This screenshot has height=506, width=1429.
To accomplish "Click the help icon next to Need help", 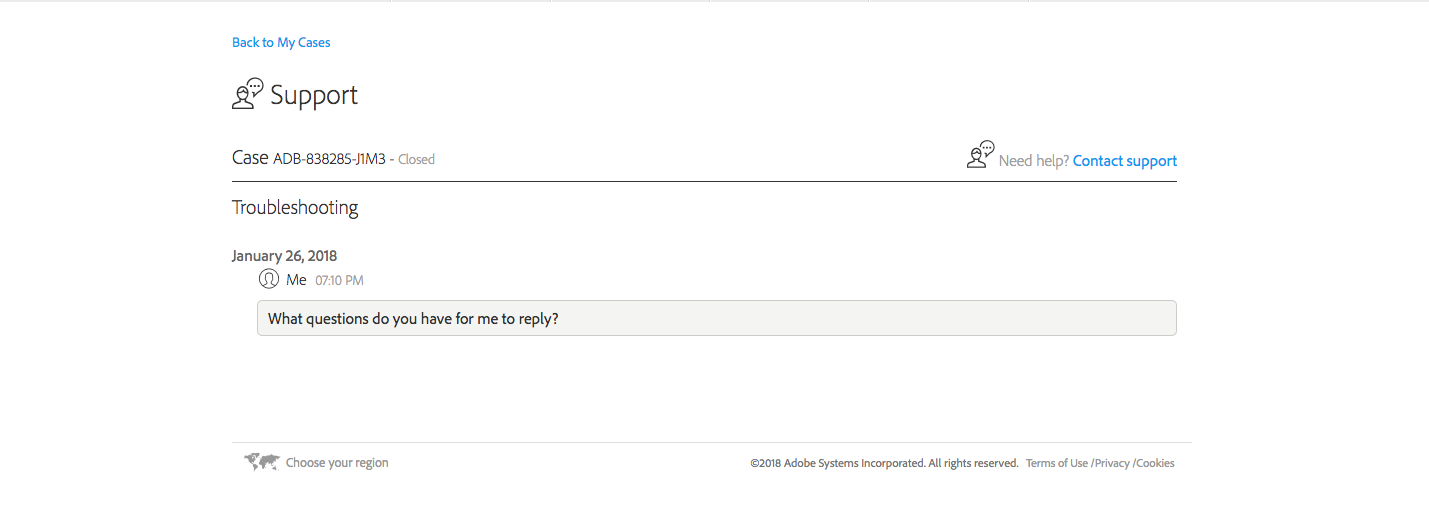I will (x=980, y=155).
